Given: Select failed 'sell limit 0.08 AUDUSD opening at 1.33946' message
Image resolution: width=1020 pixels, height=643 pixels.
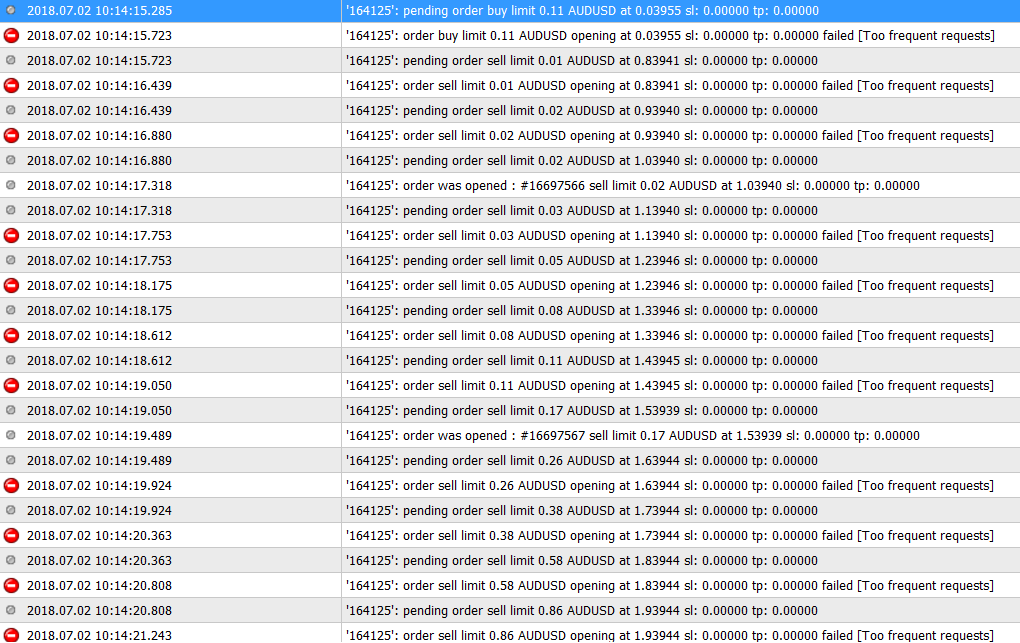Looking at the screenshot, I should 669,336.
